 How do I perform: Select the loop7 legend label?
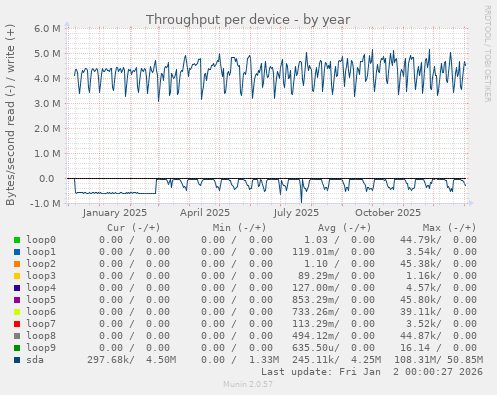point(41,324)
